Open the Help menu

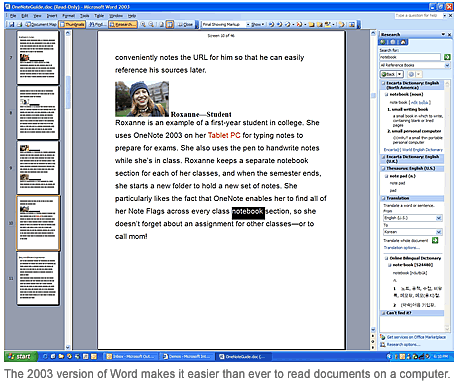(132, 16)
